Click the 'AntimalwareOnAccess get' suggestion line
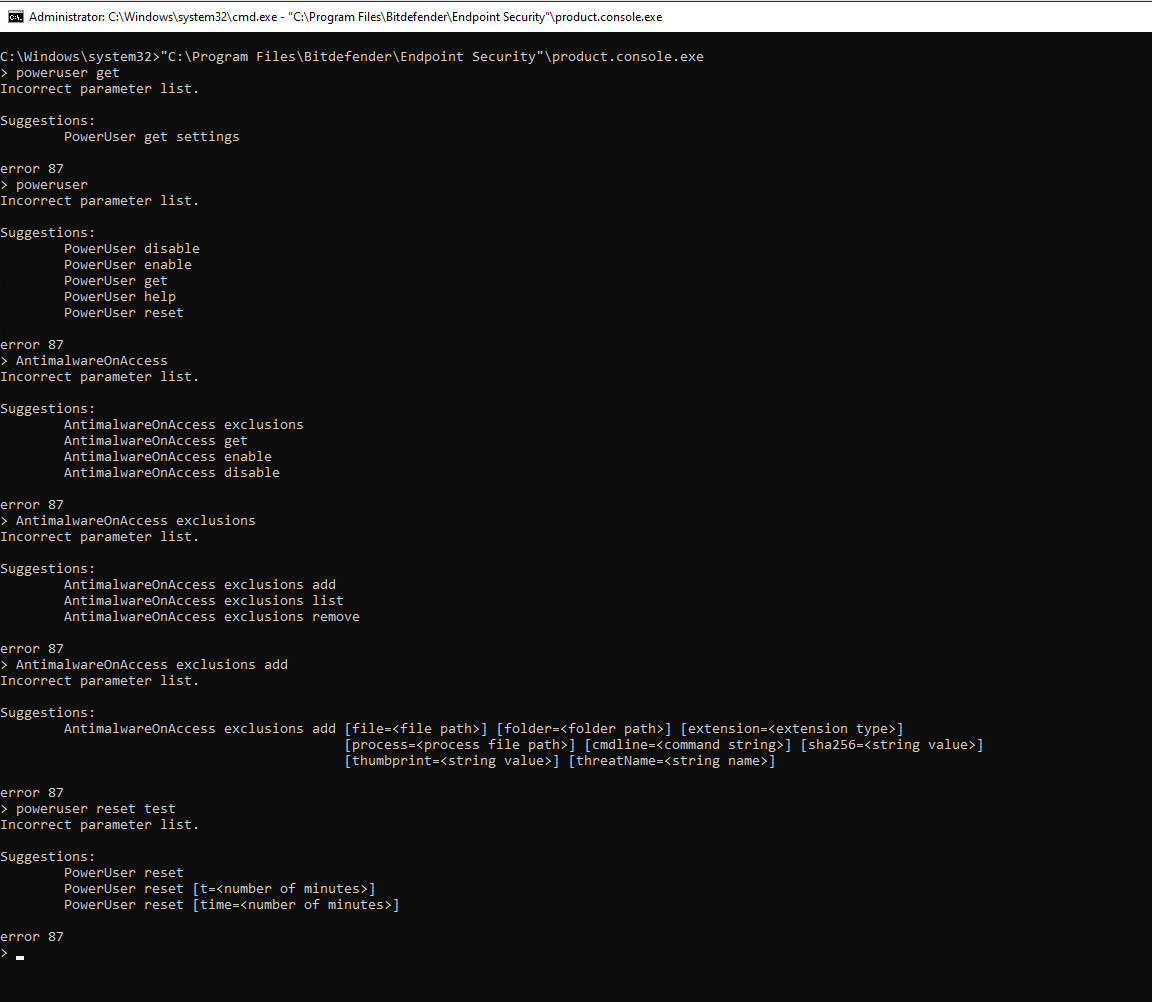This screenshot has width=1152, height=1002. tap(155, 441)
